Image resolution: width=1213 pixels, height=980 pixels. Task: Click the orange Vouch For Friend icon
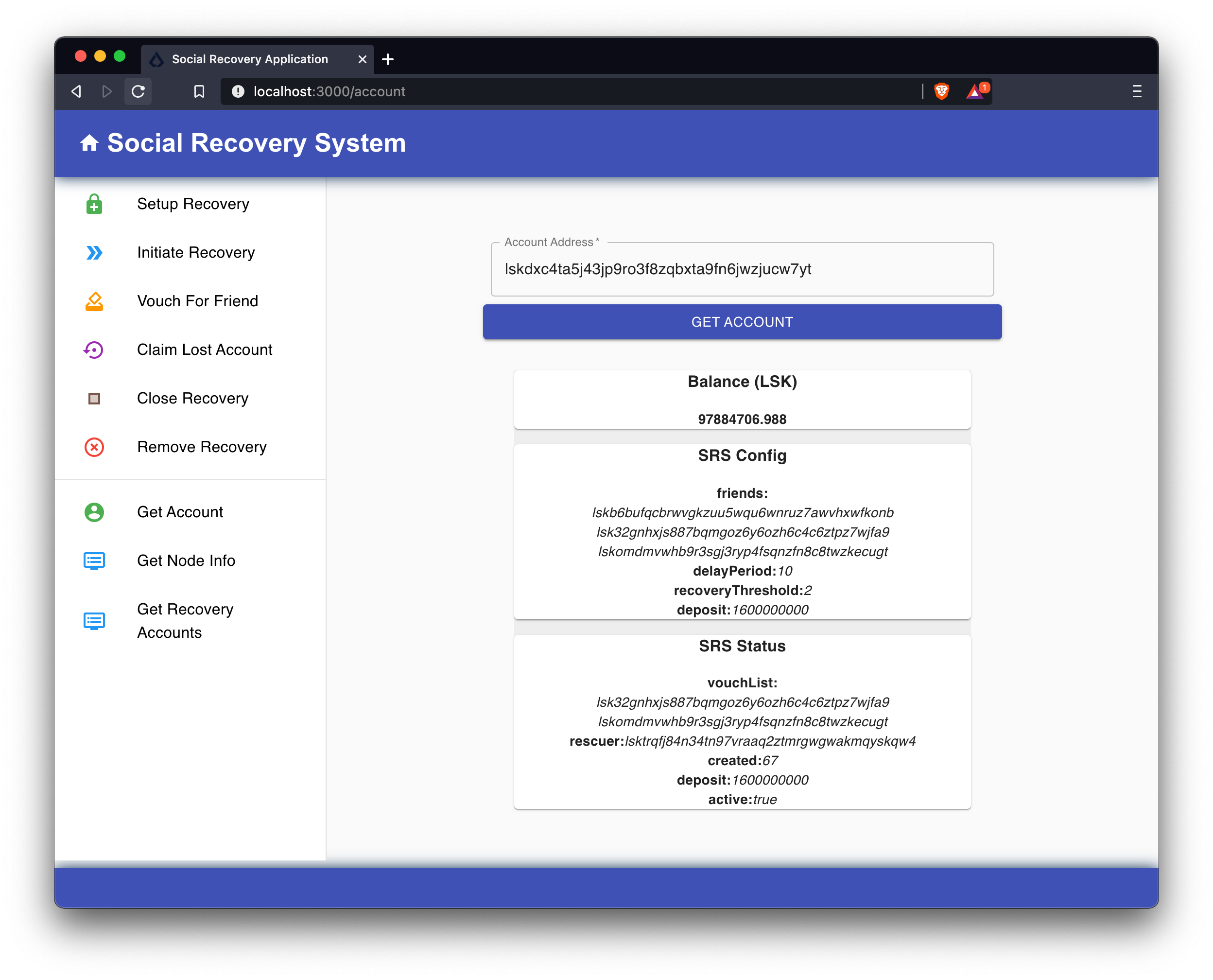[94, 301]
